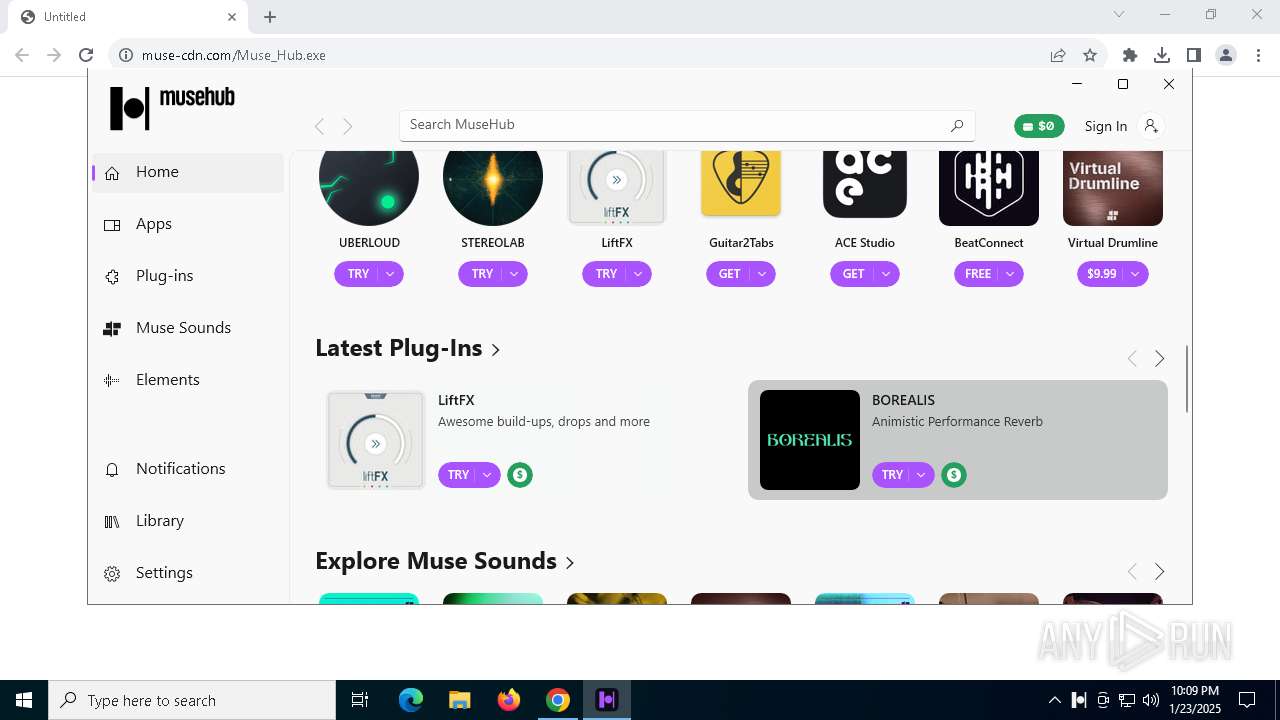Expand dropdown under top-row LiftFX

639,274
